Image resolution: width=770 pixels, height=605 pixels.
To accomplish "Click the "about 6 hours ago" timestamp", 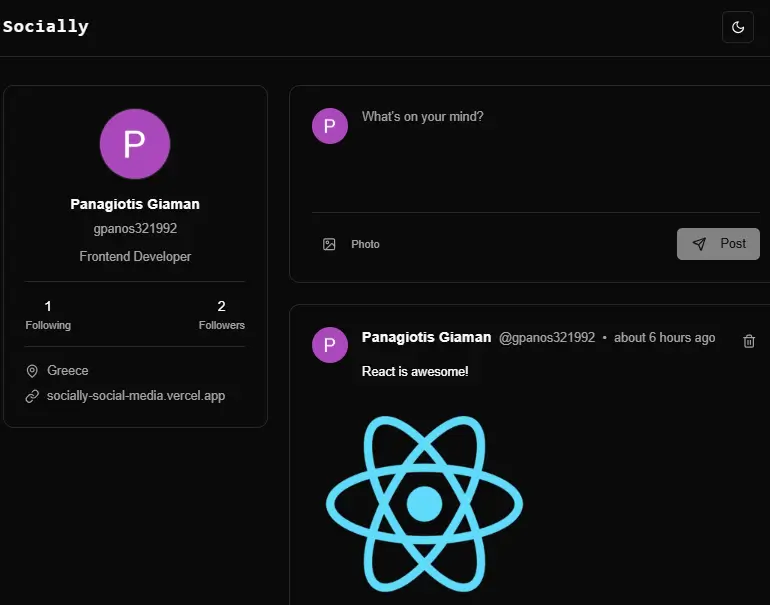I will pyautogui.click(x=664, y=338).
